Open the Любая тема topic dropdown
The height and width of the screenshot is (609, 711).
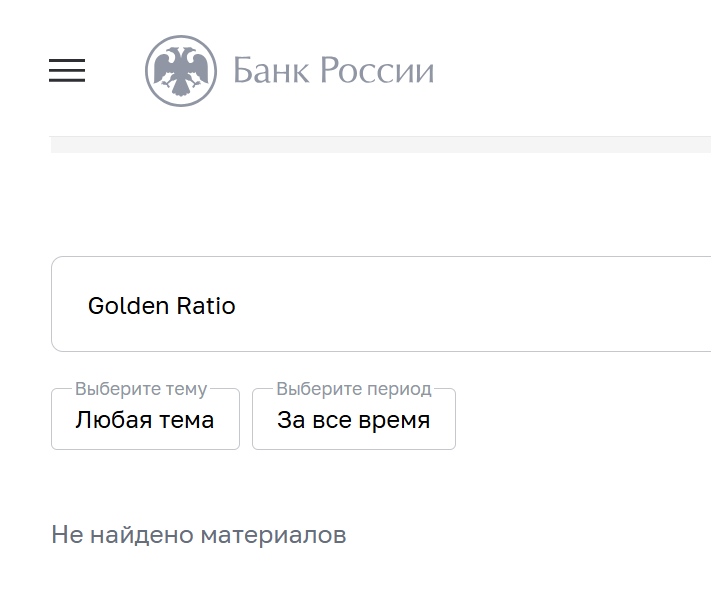point(145,420)
